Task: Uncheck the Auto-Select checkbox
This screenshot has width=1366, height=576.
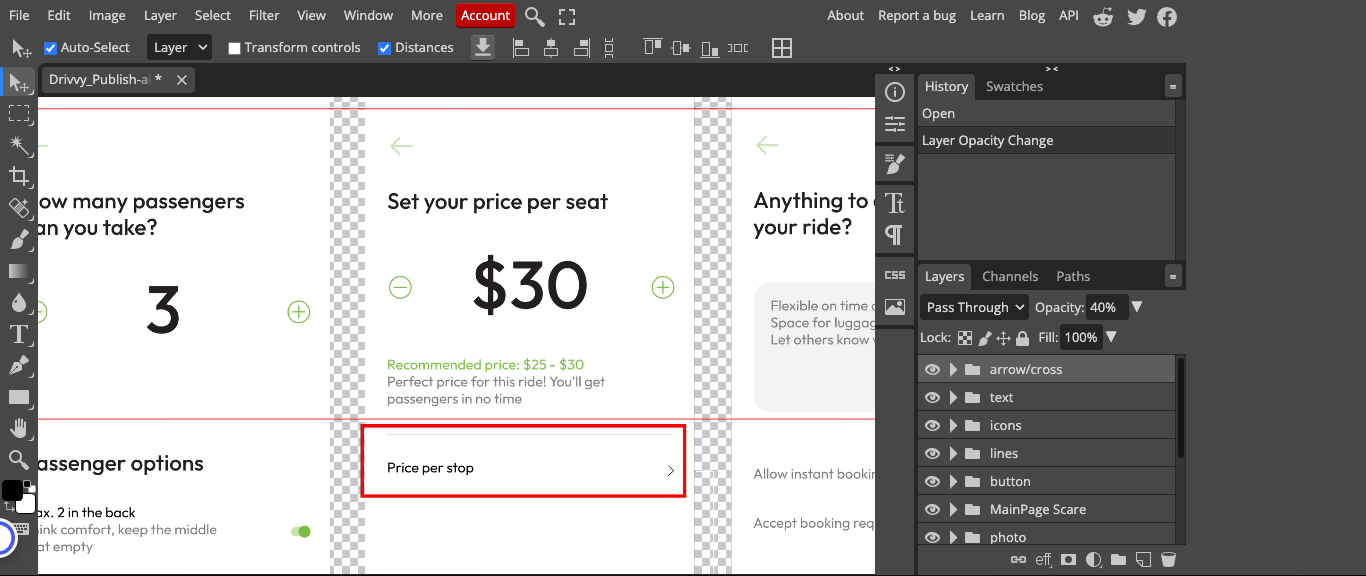Action: (x=51, y=48)
